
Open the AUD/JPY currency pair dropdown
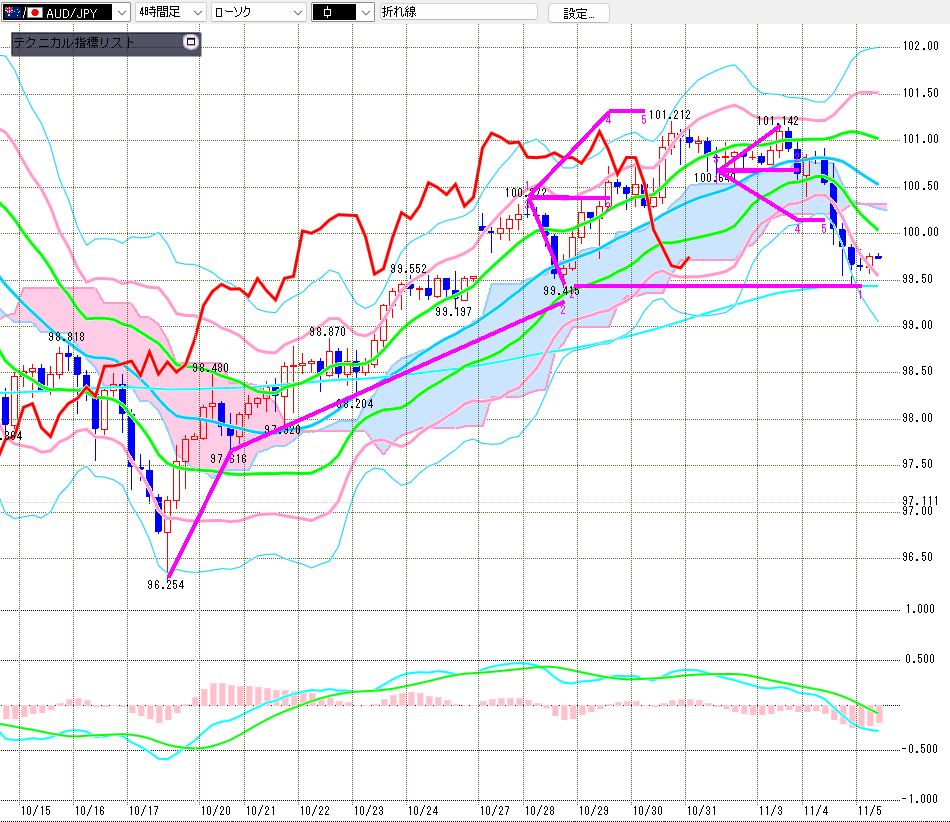(121, 12)
